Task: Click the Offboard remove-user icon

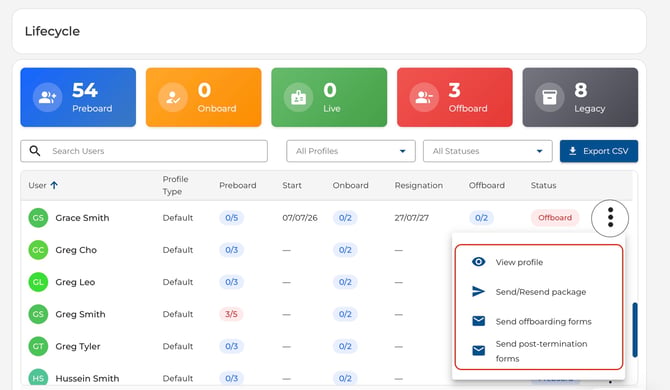Action: (x=424, y=97)
